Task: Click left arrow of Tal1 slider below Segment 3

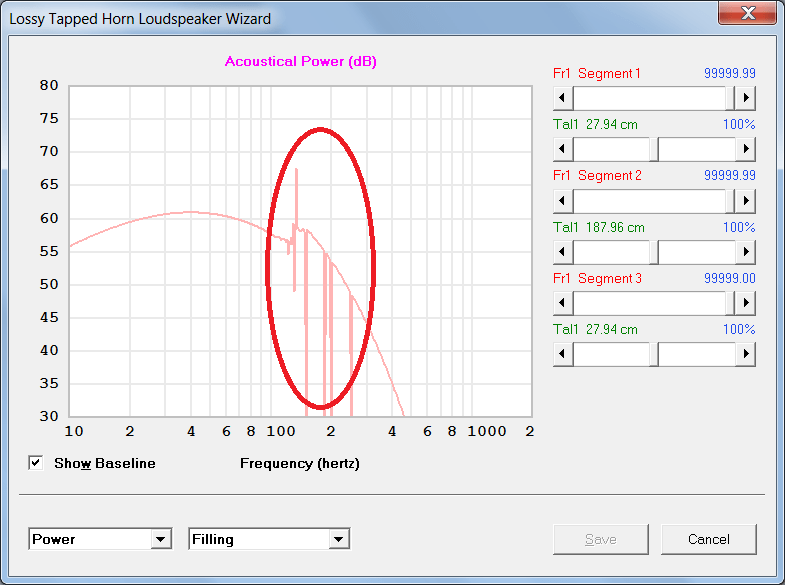Action: [x=563, y=354]
